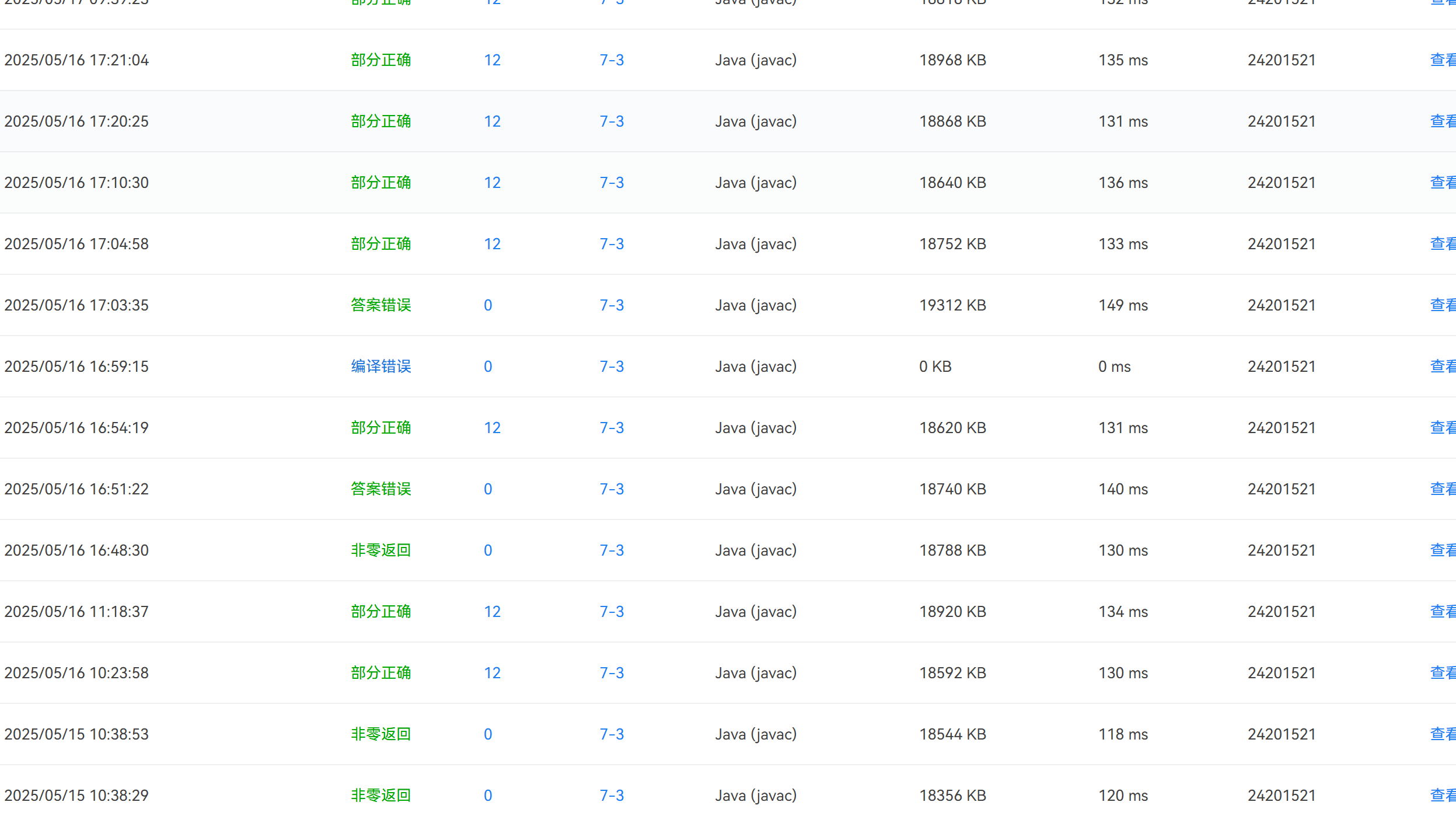
Task: Click score 12 on the 16:54:19 row
Action: [492, 428]
